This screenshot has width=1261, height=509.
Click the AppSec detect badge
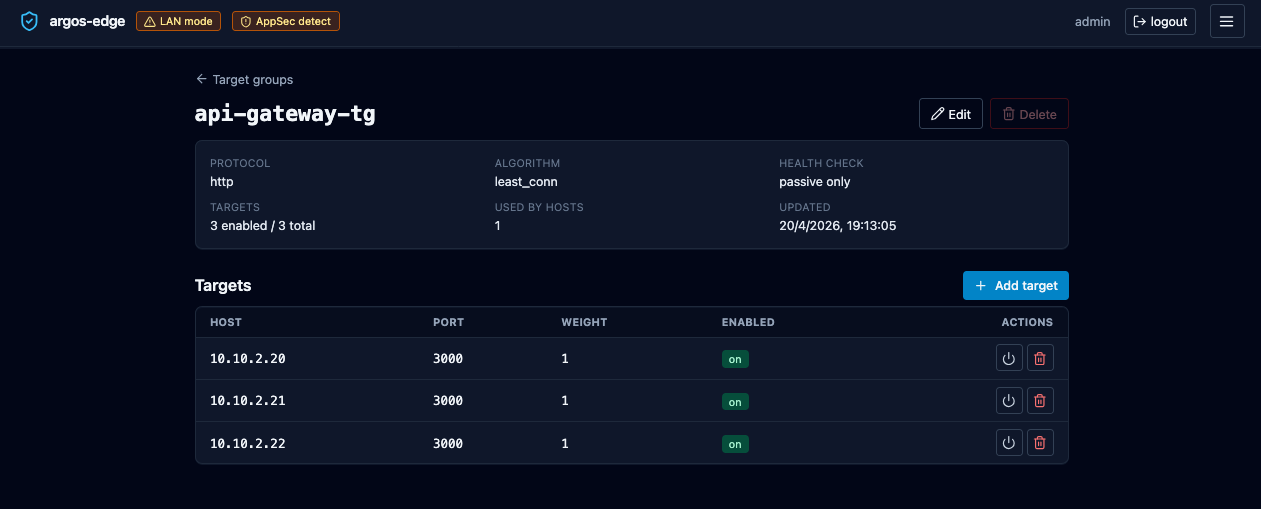coord(285,21)
